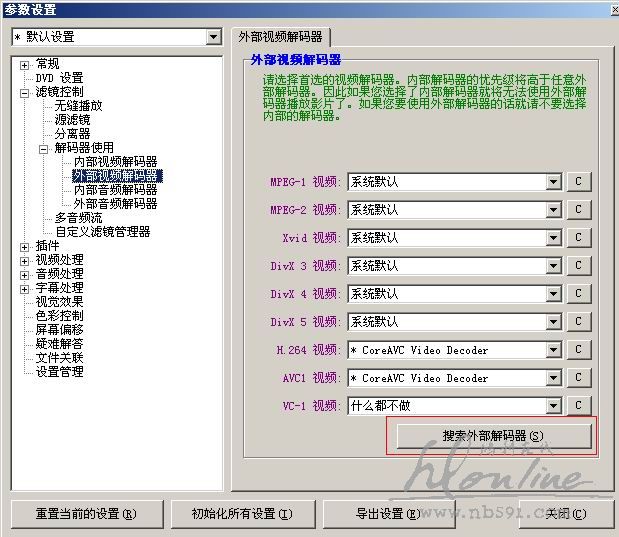Viewport: 619px width, 537px height.
Task: Expand the 常规 tree node
Action: [x=25, y=64]
